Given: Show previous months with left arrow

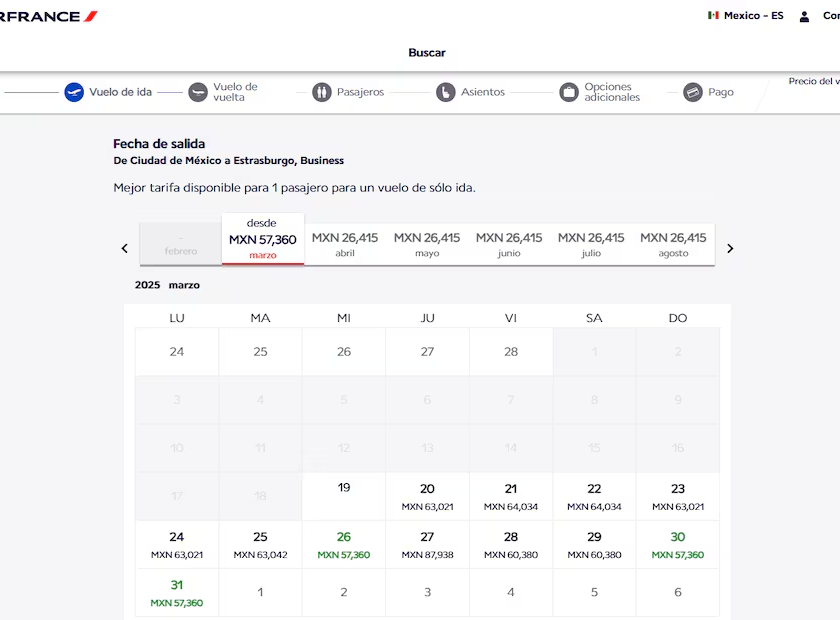Looking at the screenshot, I should point(125,248).
